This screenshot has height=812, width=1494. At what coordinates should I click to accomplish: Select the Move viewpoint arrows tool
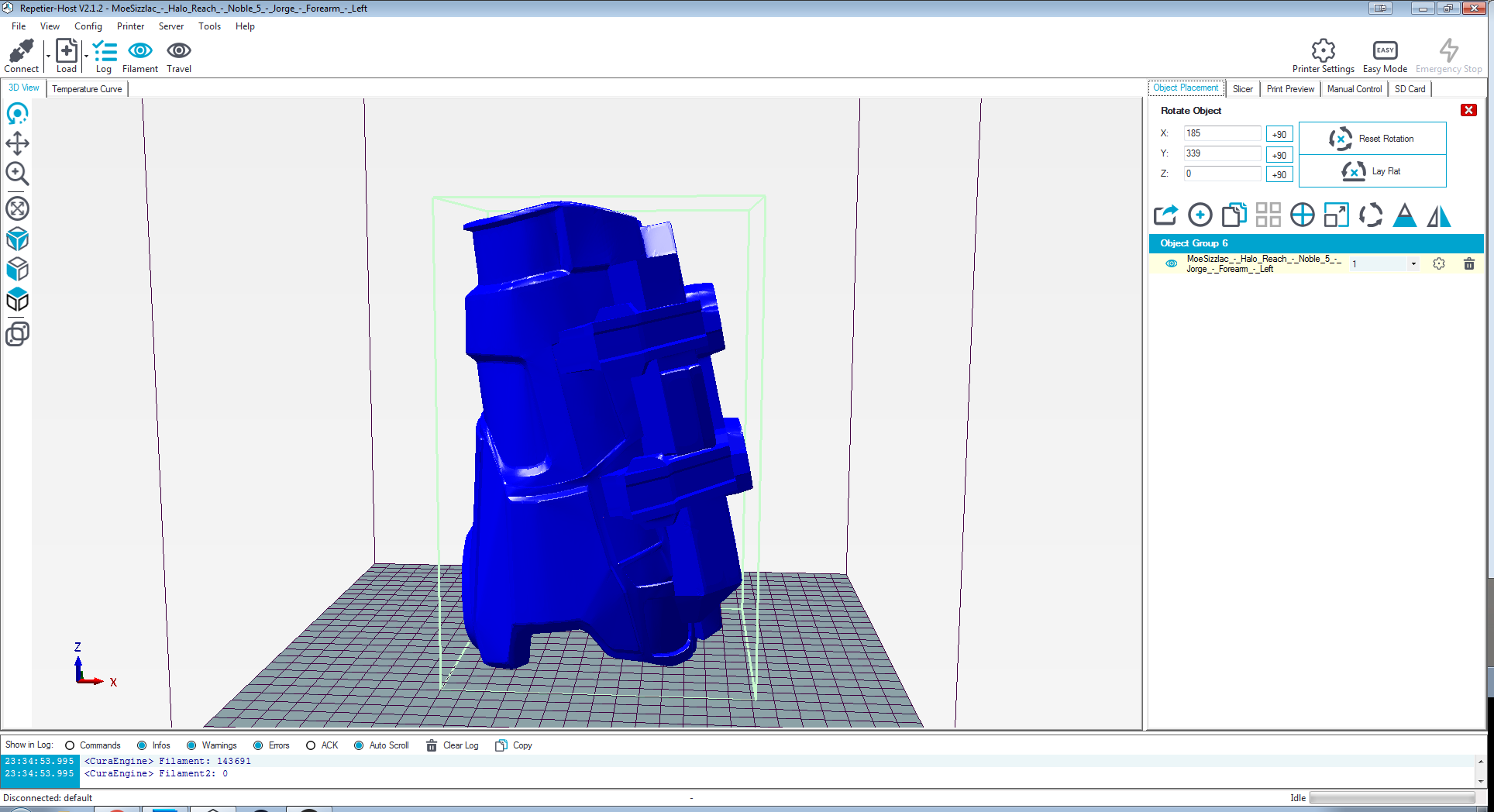17,143
